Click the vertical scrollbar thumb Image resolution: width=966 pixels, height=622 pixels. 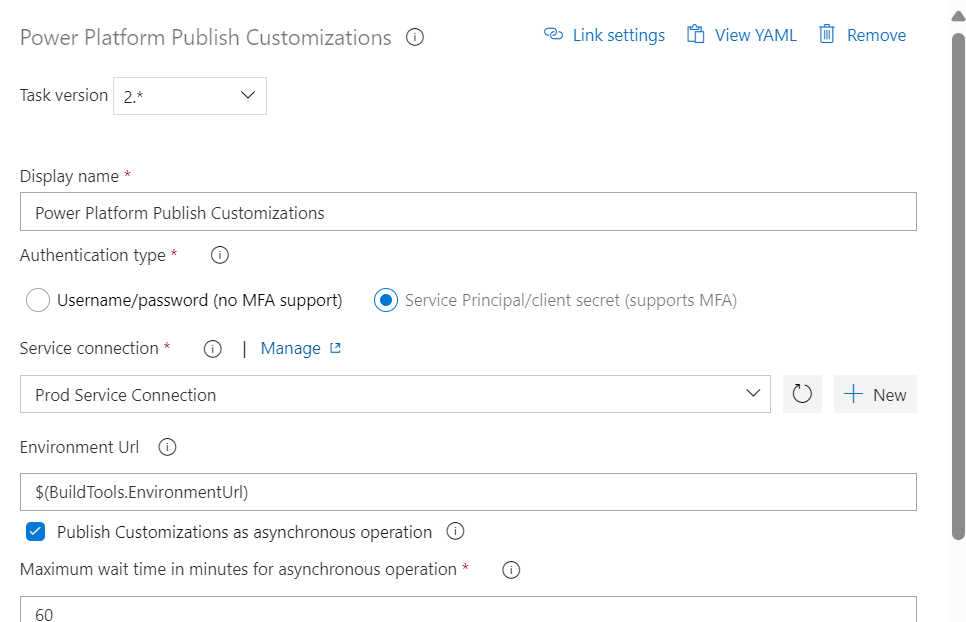pos(958,286)
